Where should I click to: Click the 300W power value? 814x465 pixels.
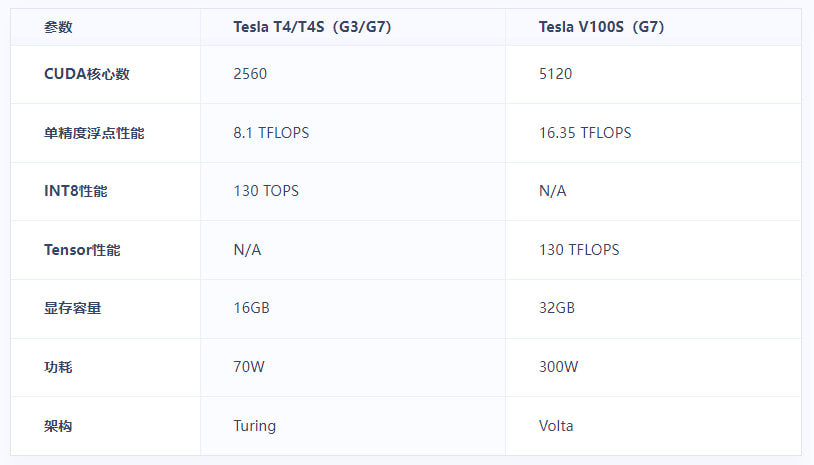coord(558,367)
